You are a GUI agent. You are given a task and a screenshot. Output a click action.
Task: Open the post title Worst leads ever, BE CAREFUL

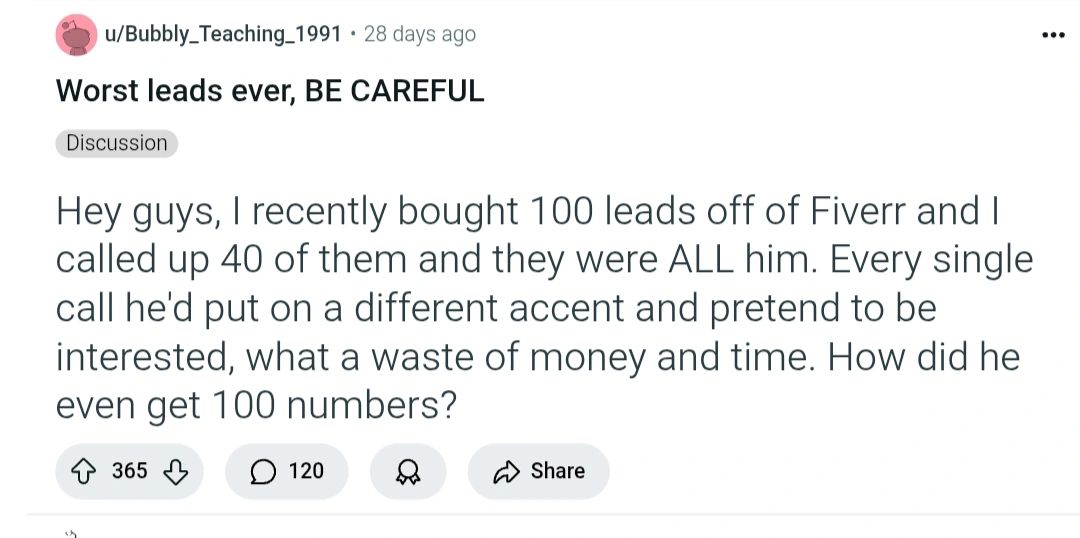[270, 90]
